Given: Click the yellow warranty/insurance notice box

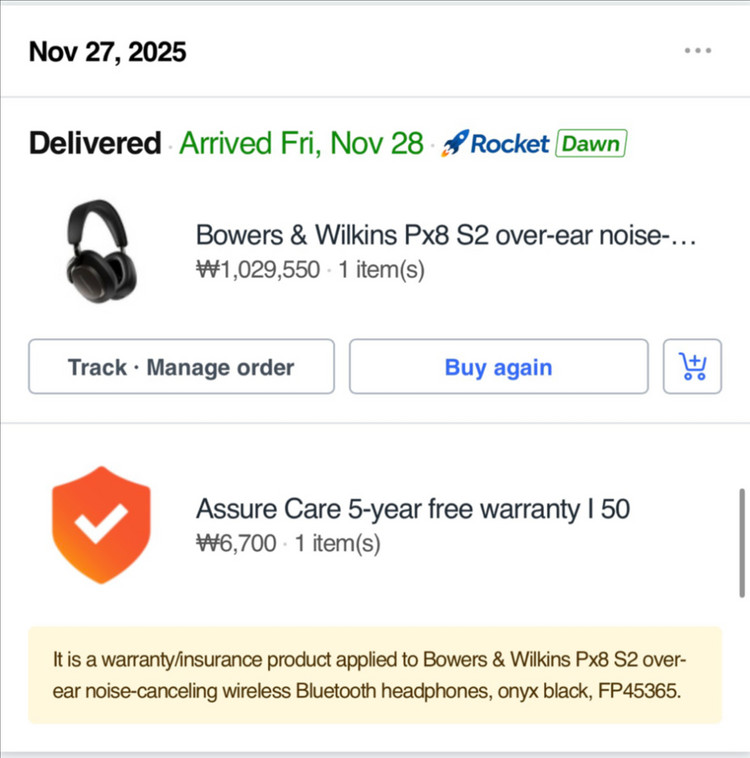Looking at the screenshot, I should (375, 675).
